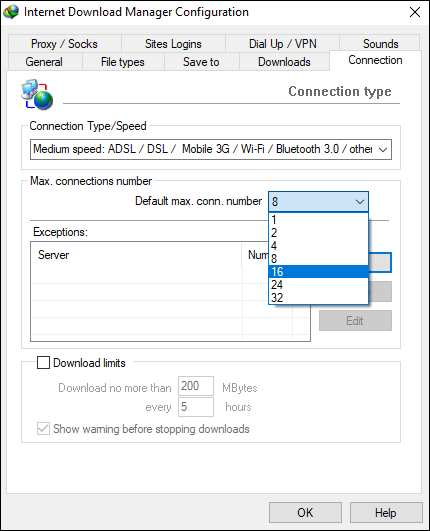Click the IDM globe icon in title bar
430x531 pixels.
pos(11,12)
